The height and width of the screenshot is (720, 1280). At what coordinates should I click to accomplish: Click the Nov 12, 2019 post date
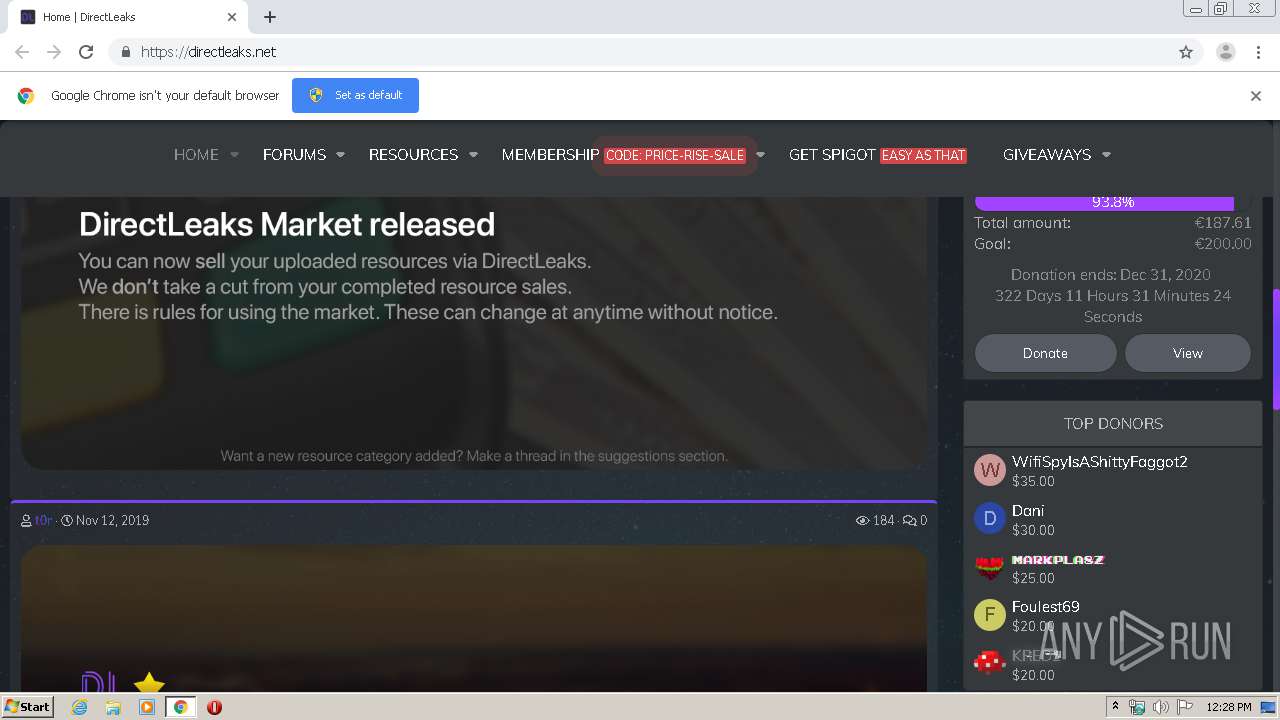click(112, 520)
